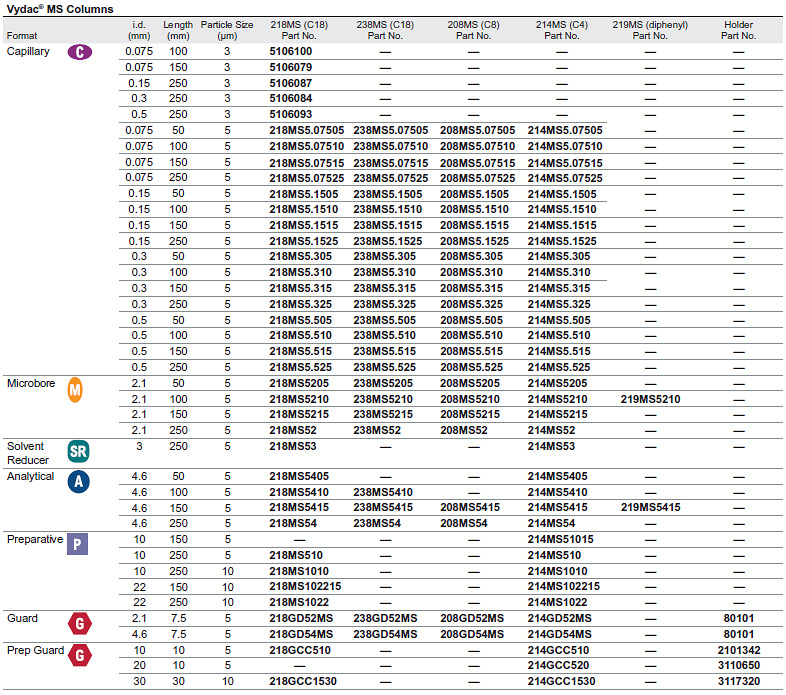Select part number 214MS1022
Screen dimensions: 786x695
(557, 602)
